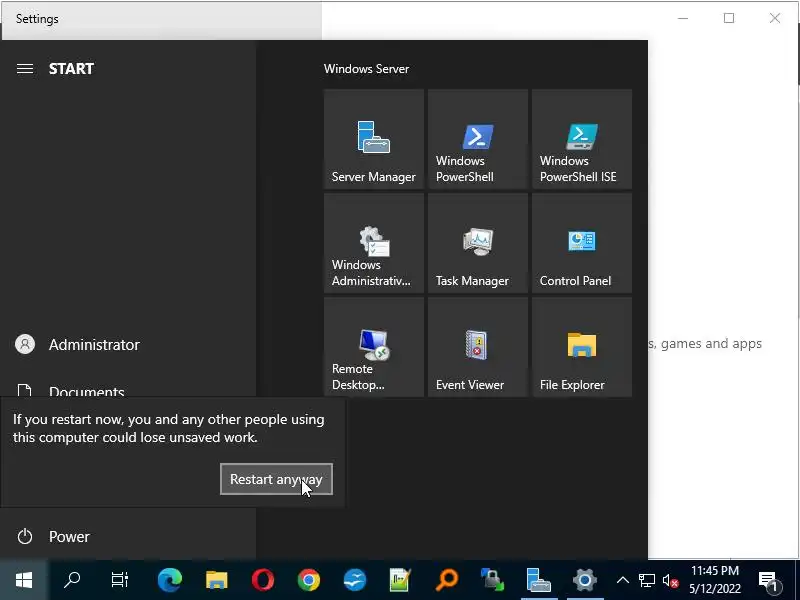
Task: Open the muted volume tray icon
Action: pos(670,581)
